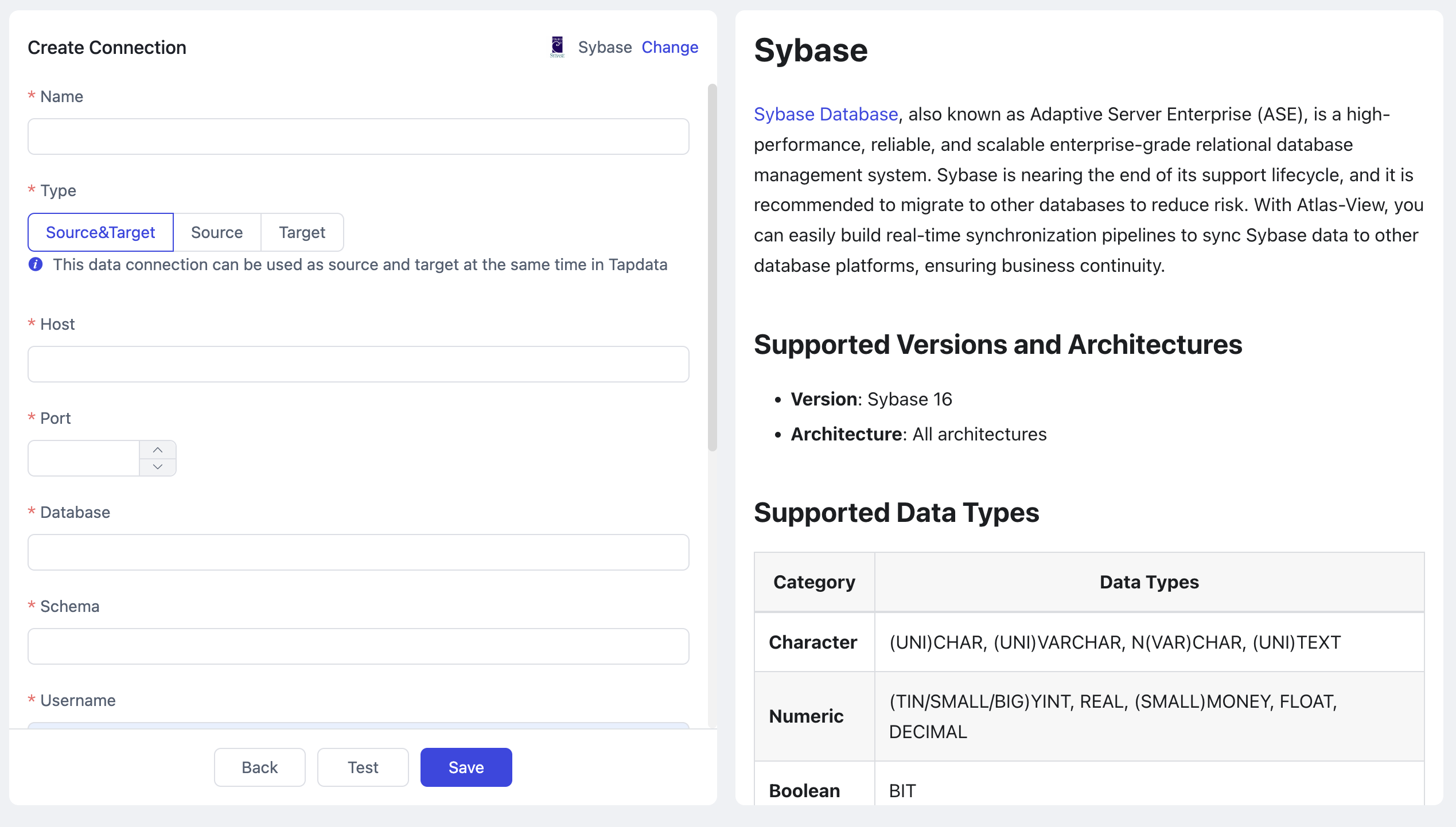Screen dimensions: 1456x827
Task: Click the Supported Data Types heading
Action: pos(896,512)
